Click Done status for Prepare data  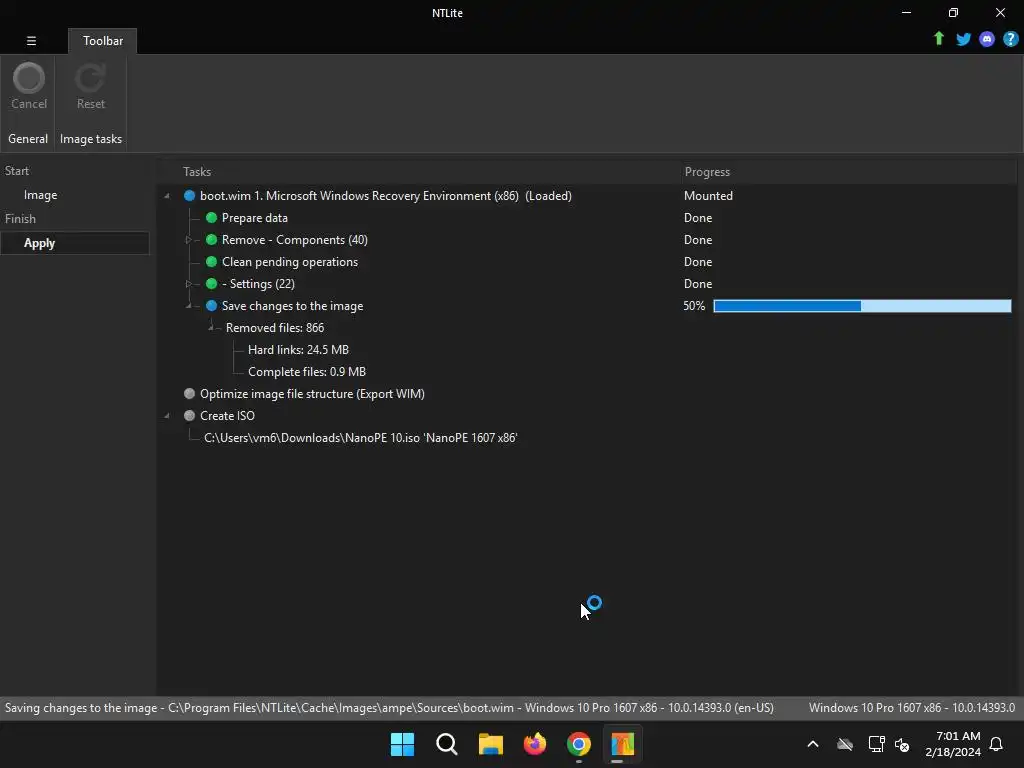click(697, 217)
